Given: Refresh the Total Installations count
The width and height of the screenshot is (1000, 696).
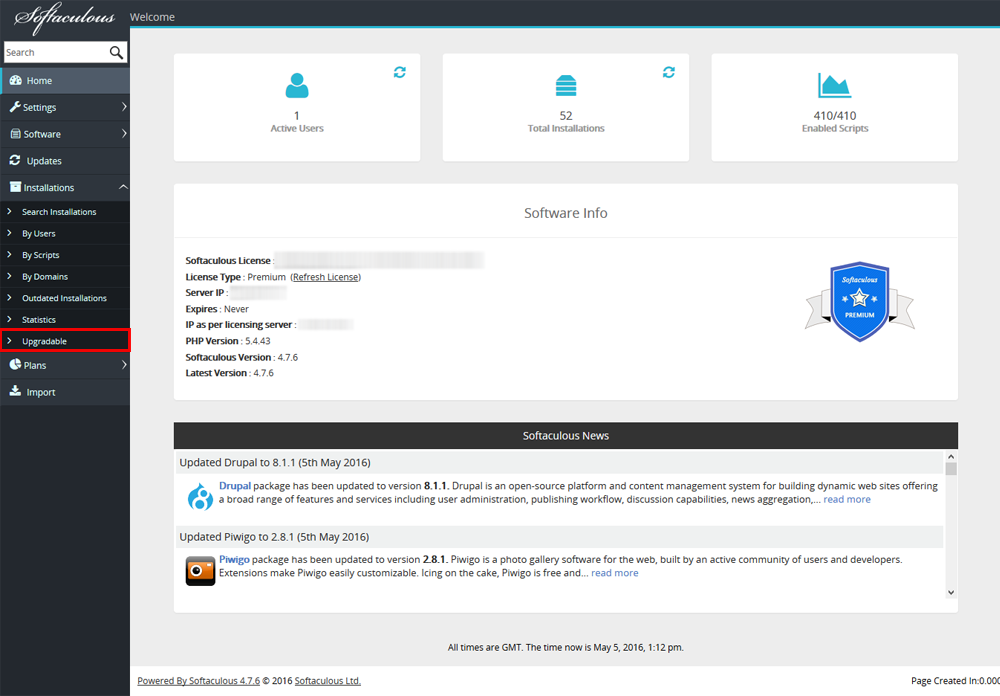Looking at the screenshot, I should click(x=669, y=72).
